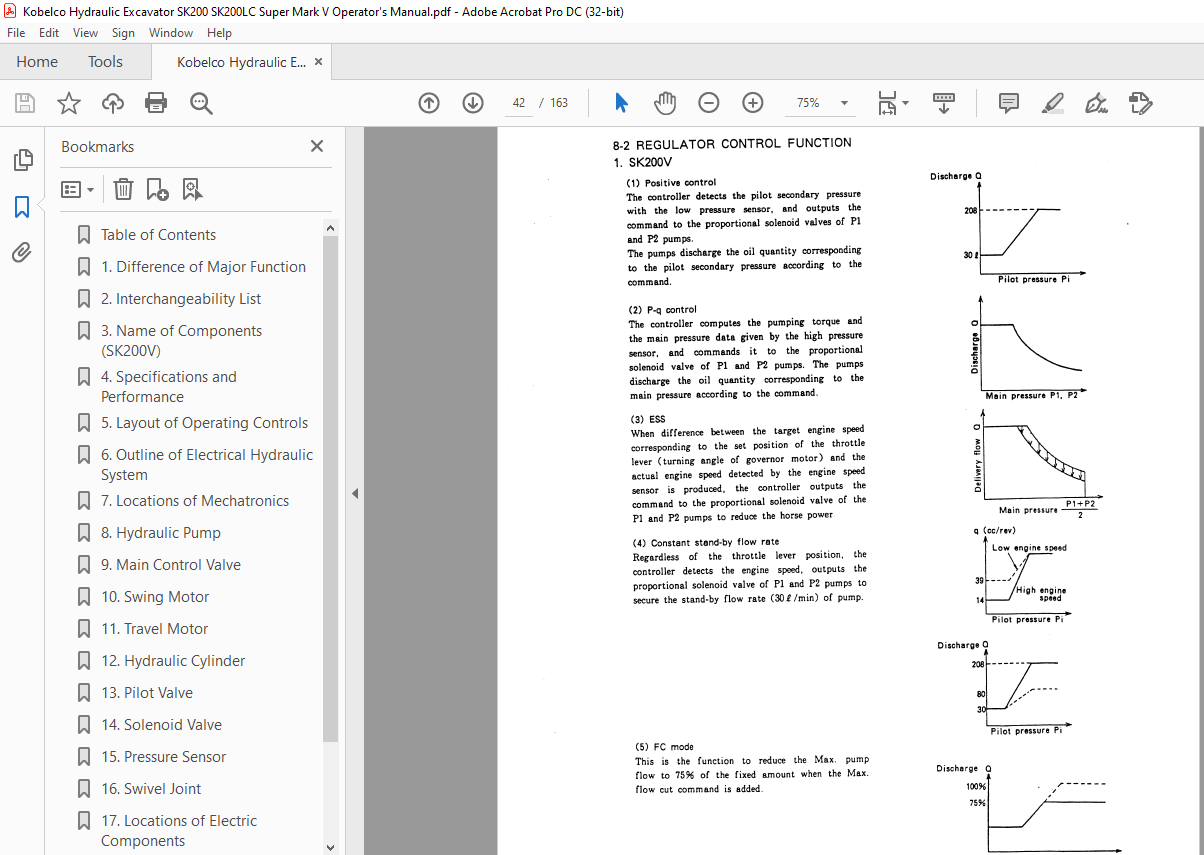Image resolution: width=1204 pixels, height=855 pixels.
Task: Jump to the Swivel Joint bookmark
Action: click(x=151, y=789)
